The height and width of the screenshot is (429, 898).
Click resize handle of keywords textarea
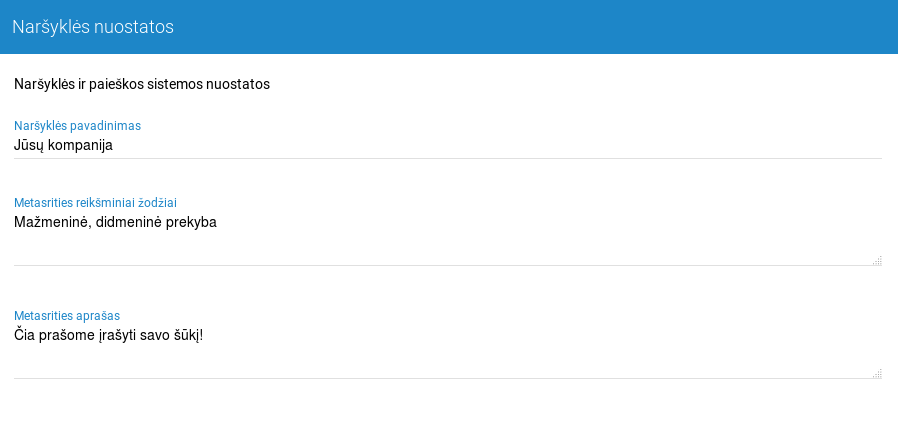coord(877,261)
